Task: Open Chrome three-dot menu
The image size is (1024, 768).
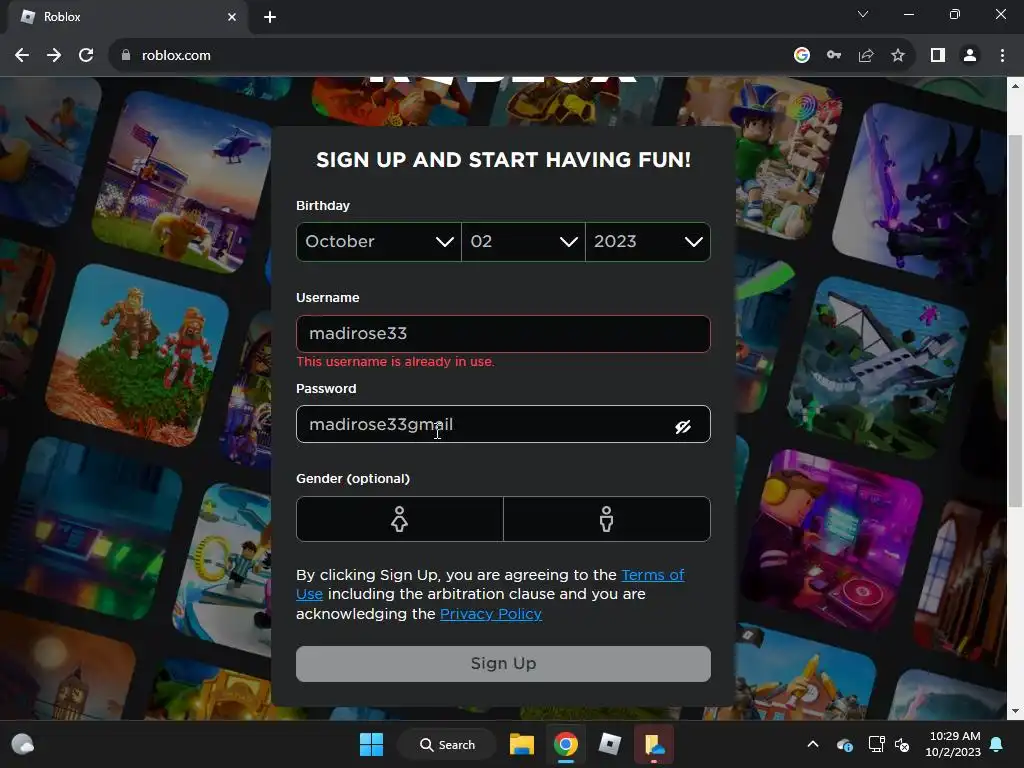Action: (1002, 56)
